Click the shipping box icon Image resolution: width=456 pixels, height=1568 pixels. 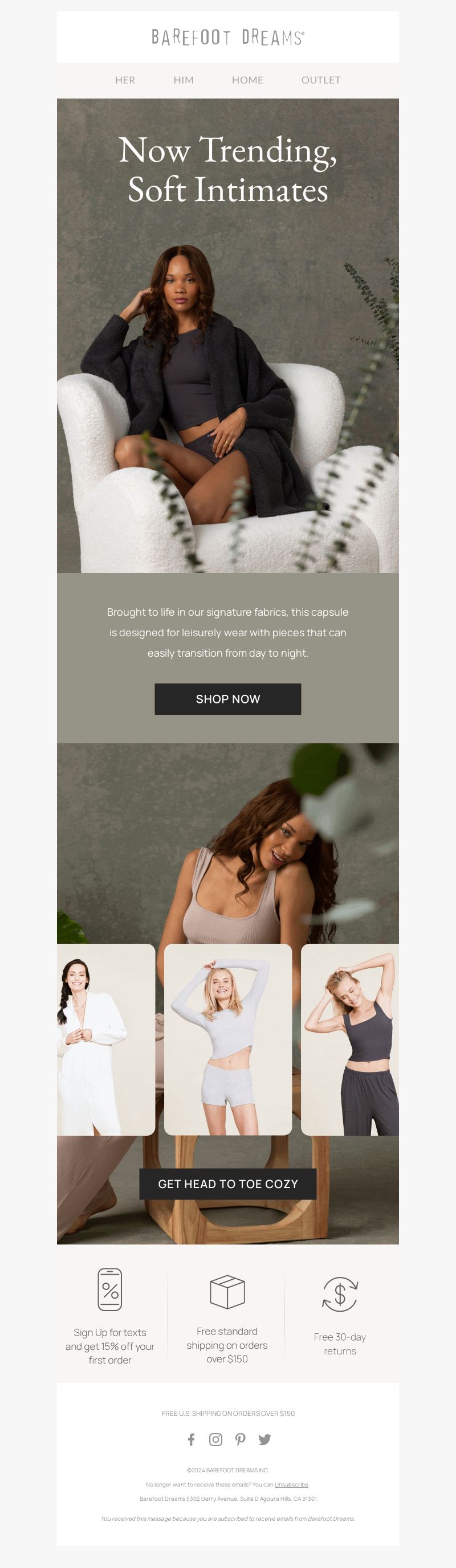point(227,1291)
